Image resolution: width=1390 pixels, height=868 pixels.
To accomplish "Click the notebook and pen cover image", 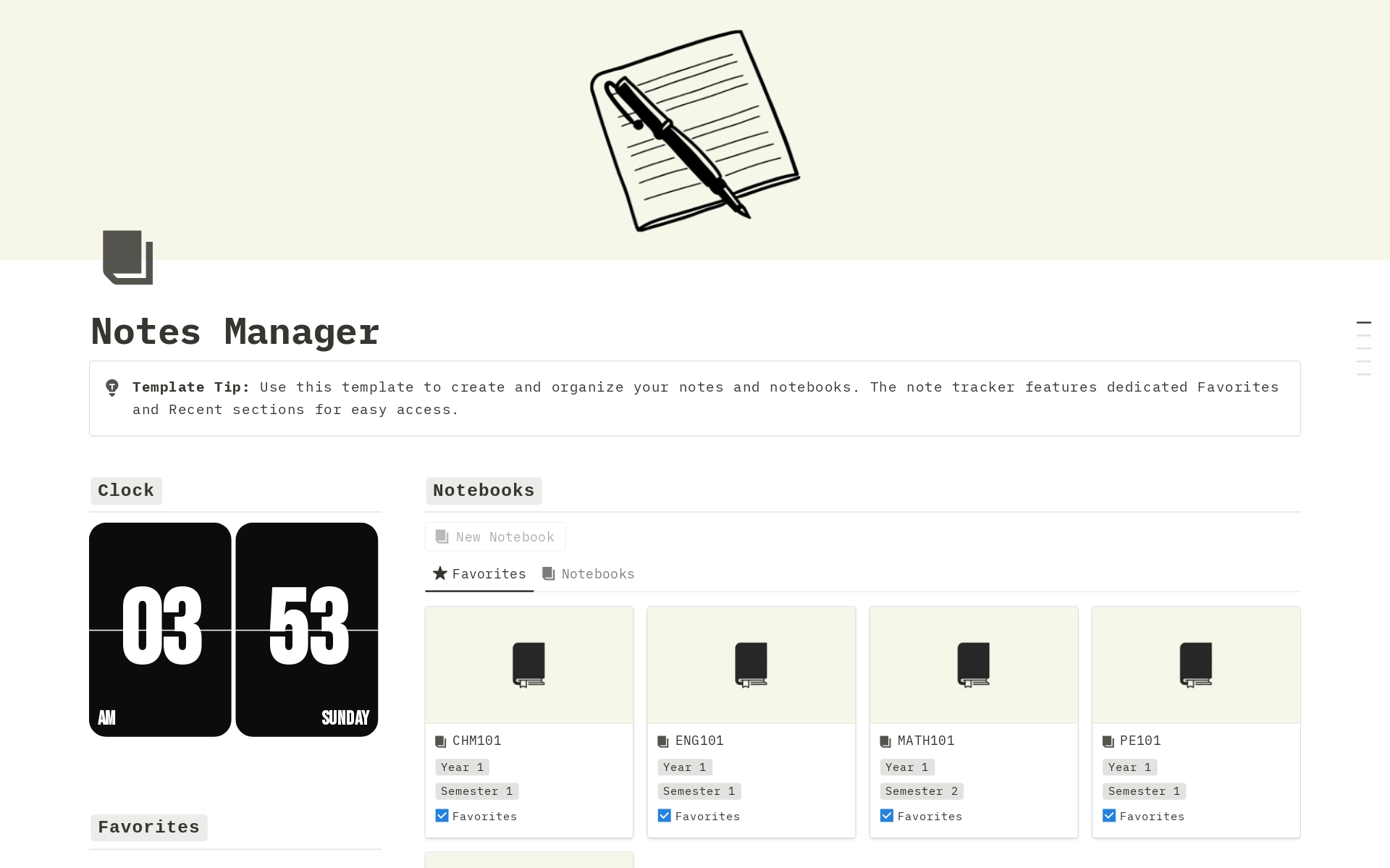I will pyautogui.click(x=694, y=130).
